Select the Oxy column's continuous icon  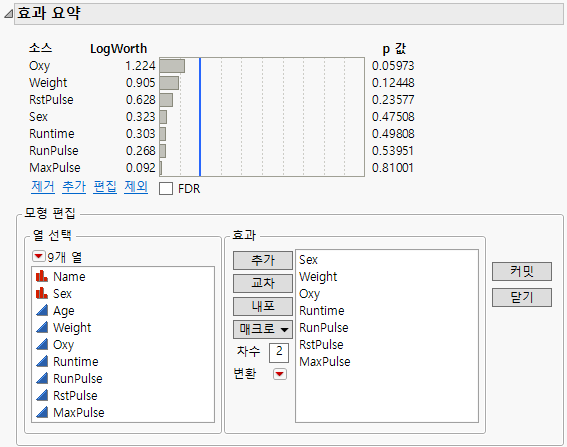pyautogui.click(x=42, y=344)
